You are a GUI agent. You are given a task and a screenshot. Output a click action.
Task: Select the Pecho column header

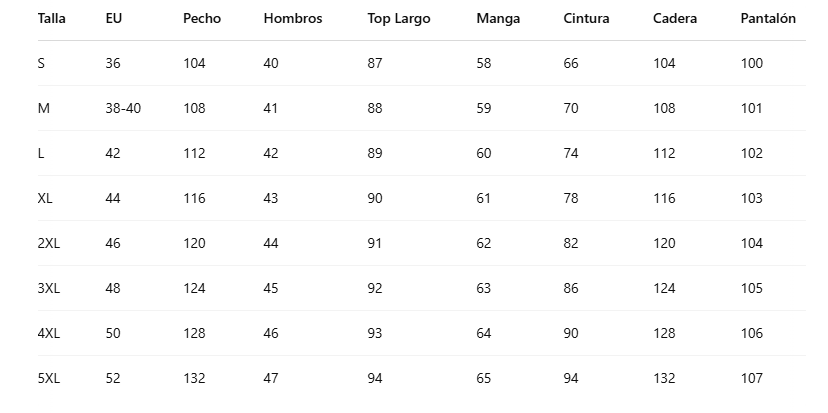202,19
